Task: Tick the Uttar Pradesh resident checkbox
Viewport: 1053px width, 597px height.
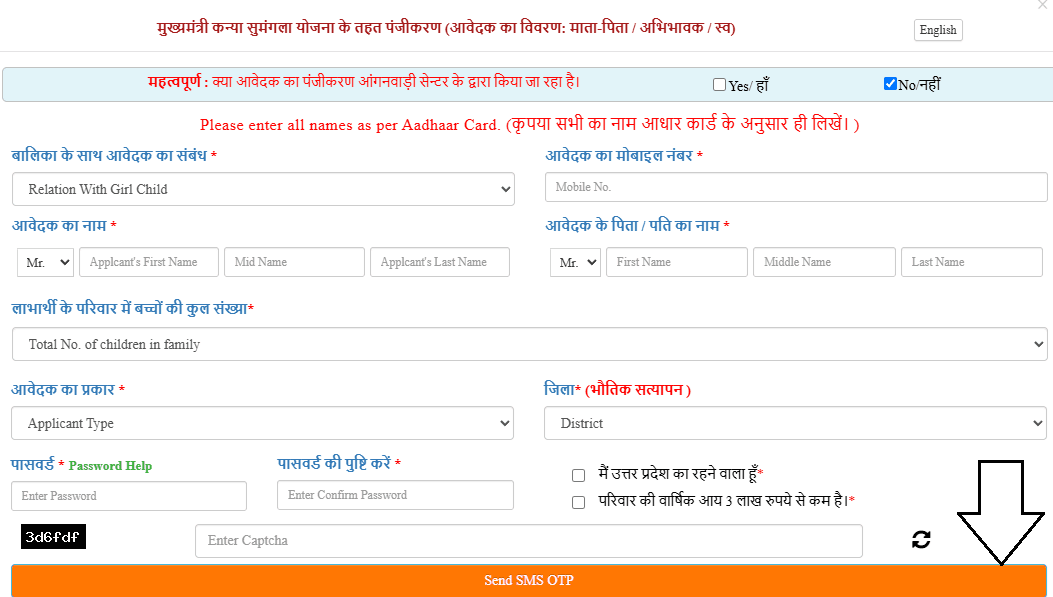Action: [x=578, y=475]
